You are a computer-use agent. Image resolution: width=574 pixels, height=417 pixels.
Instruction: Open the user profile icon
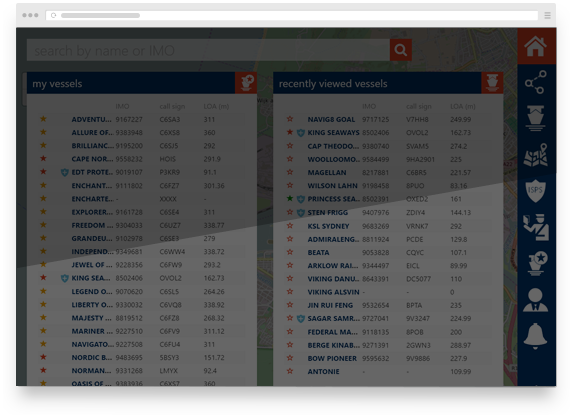(536, 300)
